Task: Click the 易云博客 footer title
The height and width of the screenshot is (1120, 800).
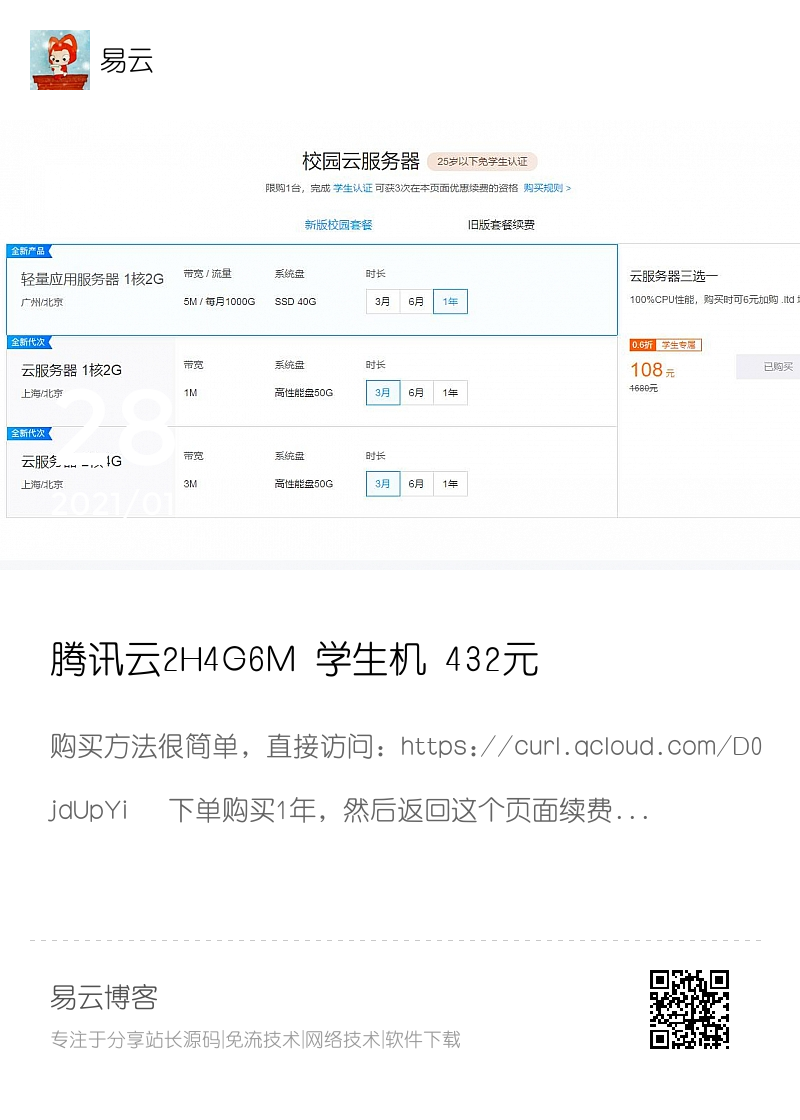Action: [104, 997]
